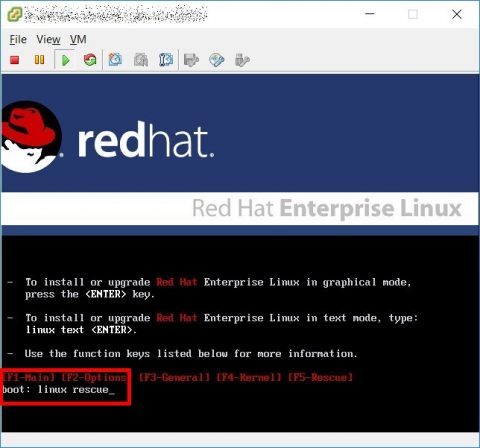The image size is (480, 448).
Task: Click the F5-Rescue label in console
Action: (320, 377)
